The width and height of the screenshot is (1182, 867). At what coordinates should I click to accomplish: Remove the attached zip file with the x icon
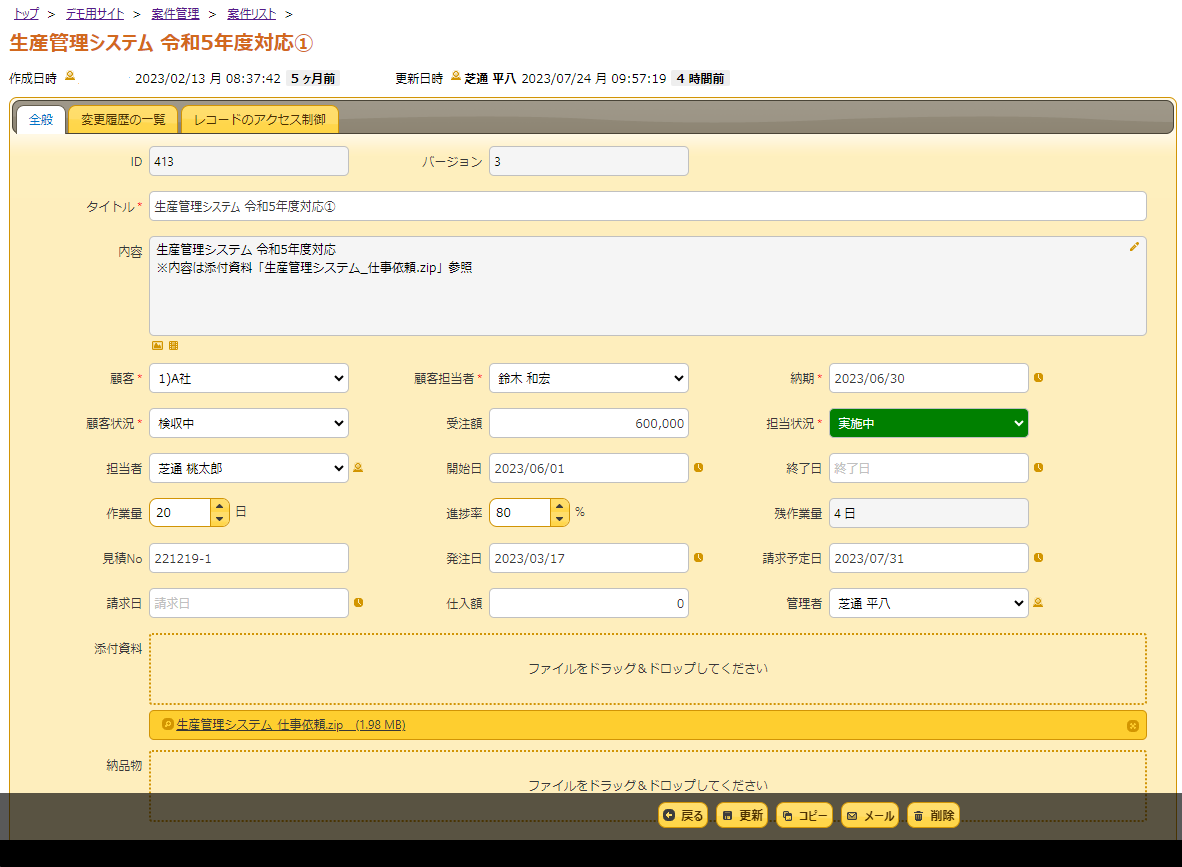coord(1132,725)
